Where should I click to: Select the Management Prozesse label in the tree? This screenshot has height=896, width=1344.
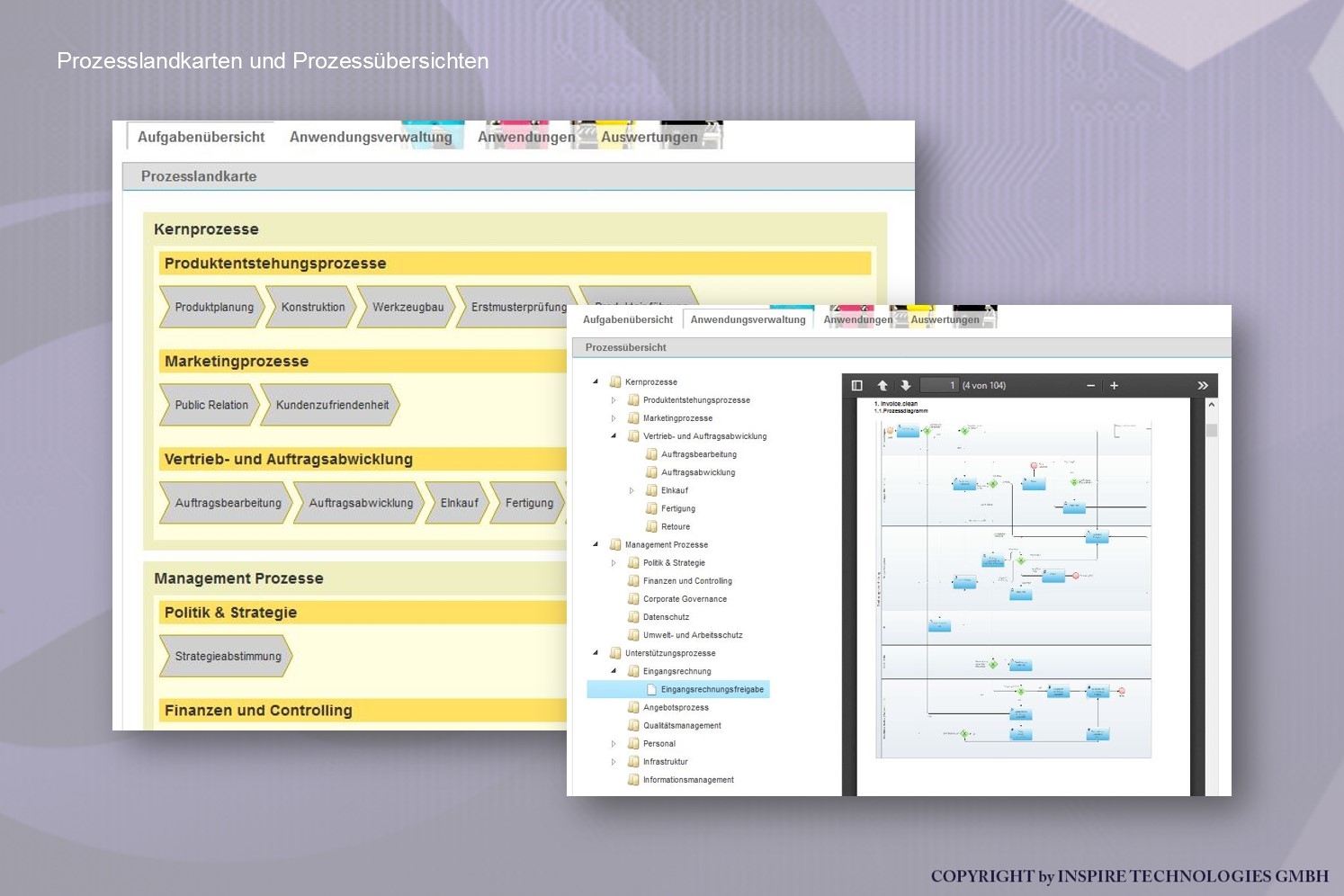coord(667,544)
